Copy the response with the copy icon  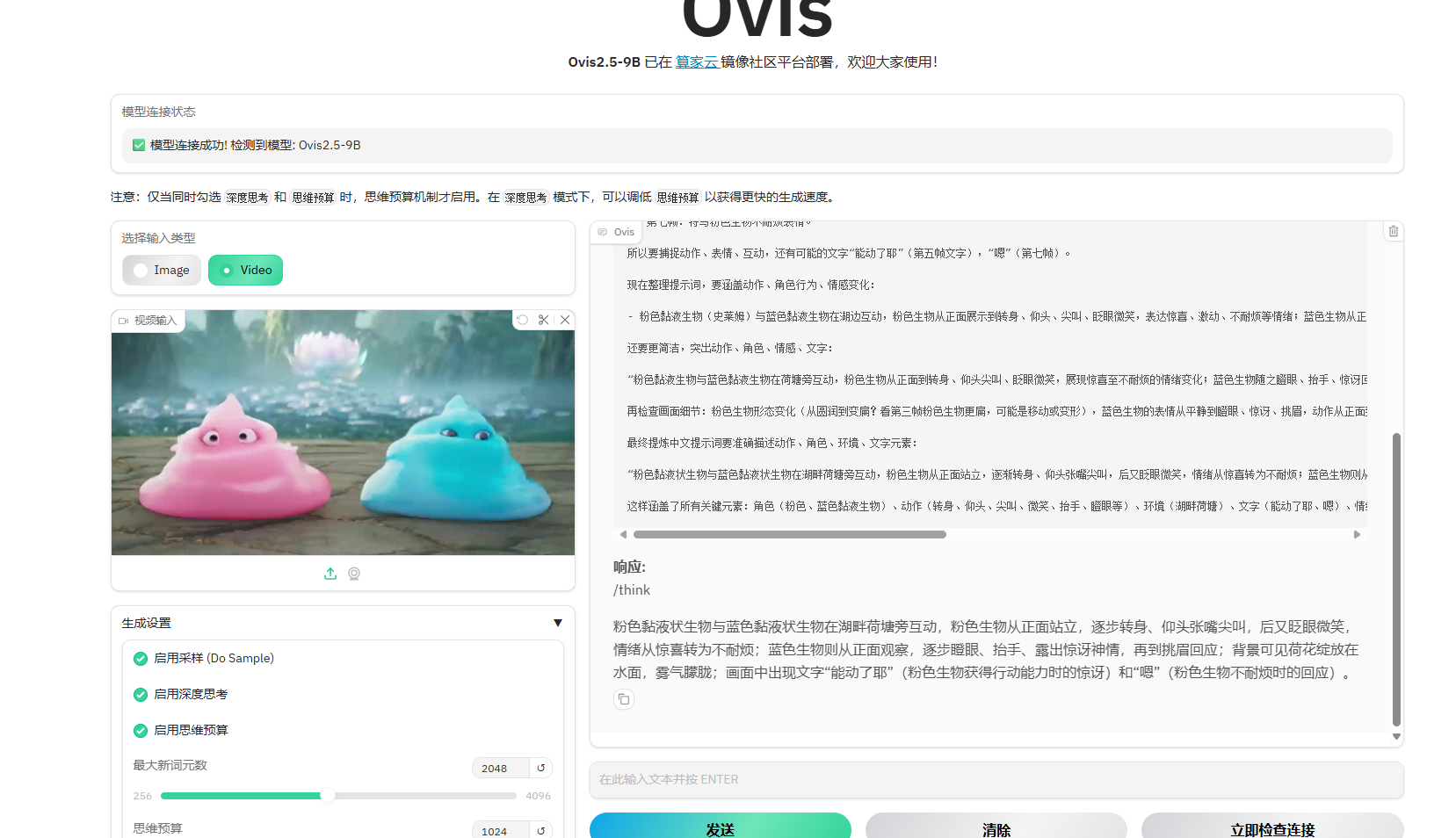click(624, 699)
